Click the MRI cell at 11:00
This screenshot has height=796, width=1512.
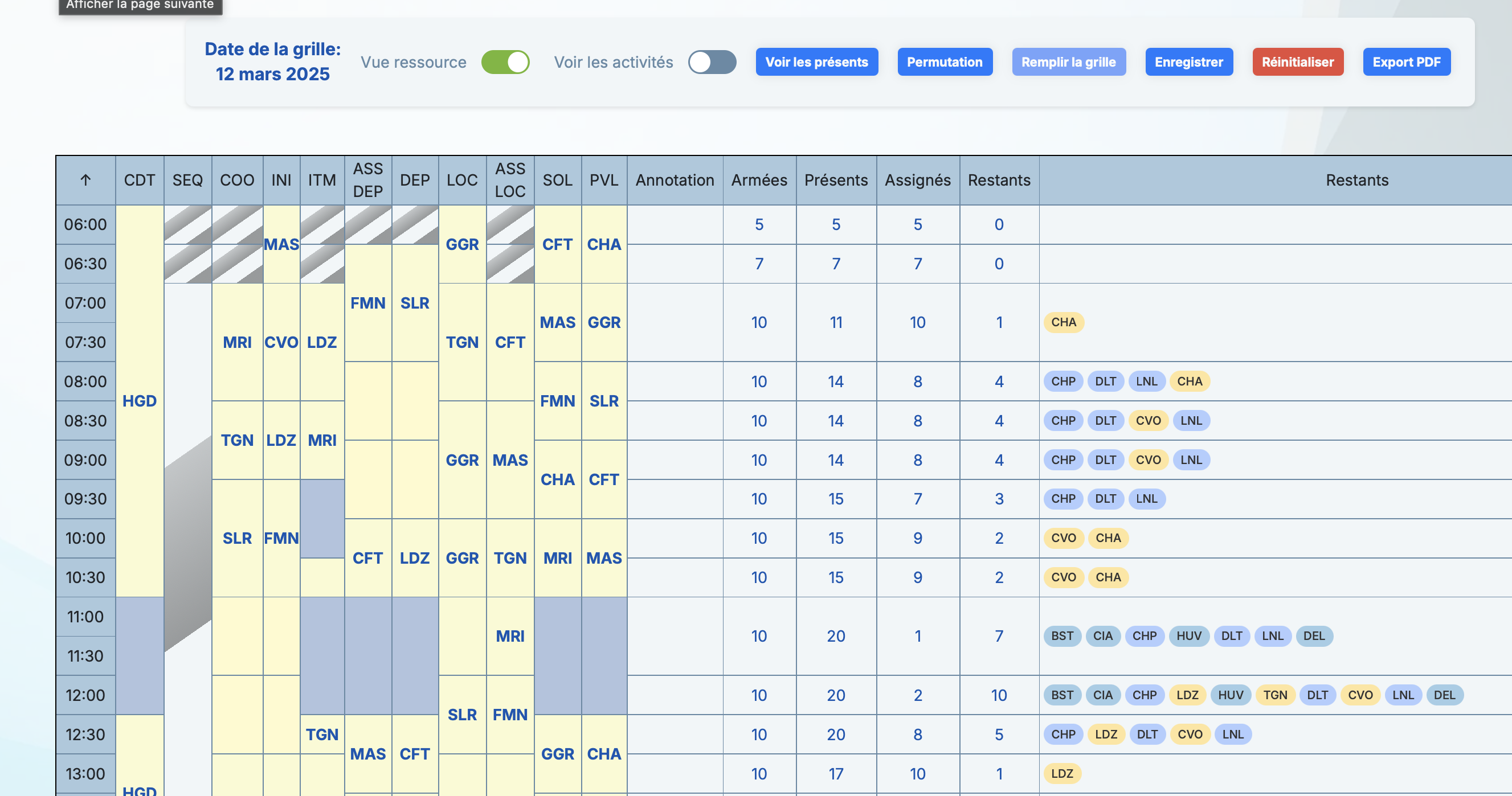pyautogui.click(x=509, y=635)
